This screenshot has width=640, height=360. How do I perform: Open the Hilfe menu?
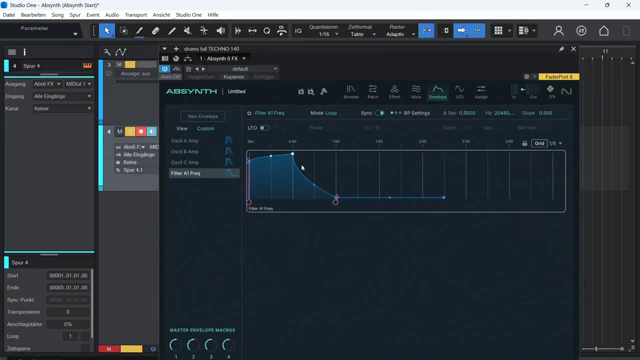pos(213,15)
